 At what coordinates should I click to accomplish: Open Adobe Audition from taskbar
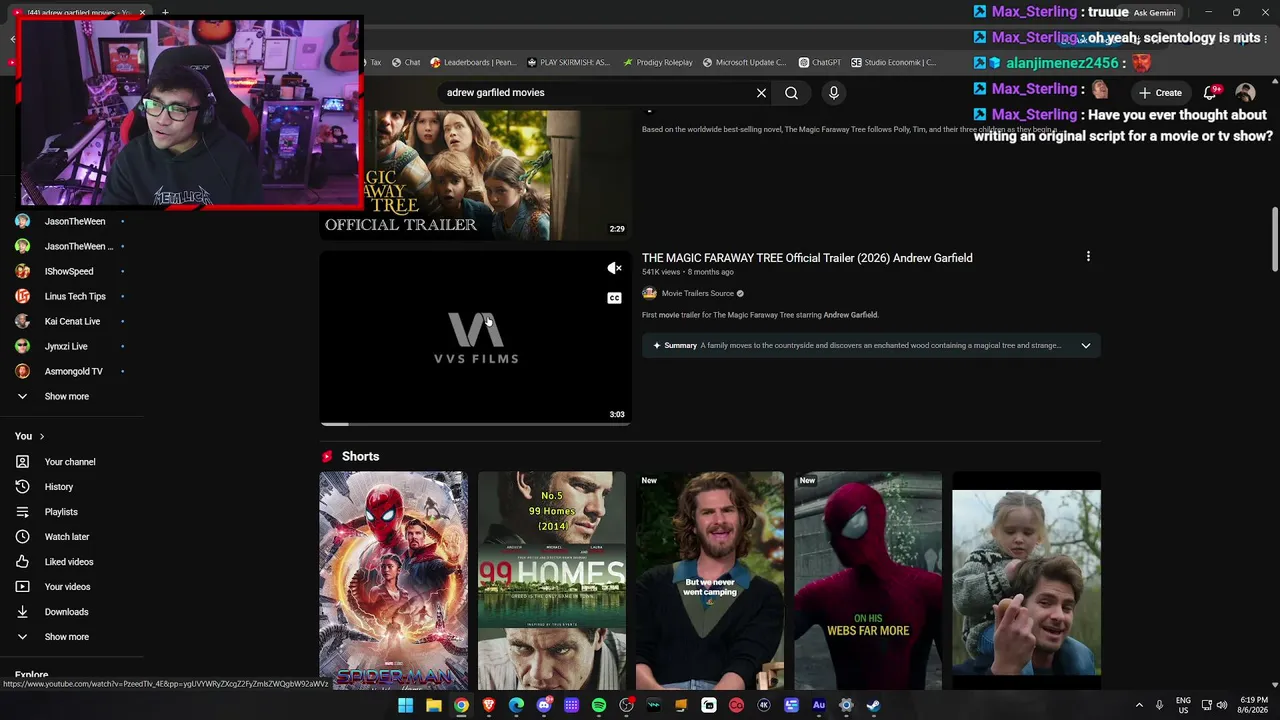819,705
